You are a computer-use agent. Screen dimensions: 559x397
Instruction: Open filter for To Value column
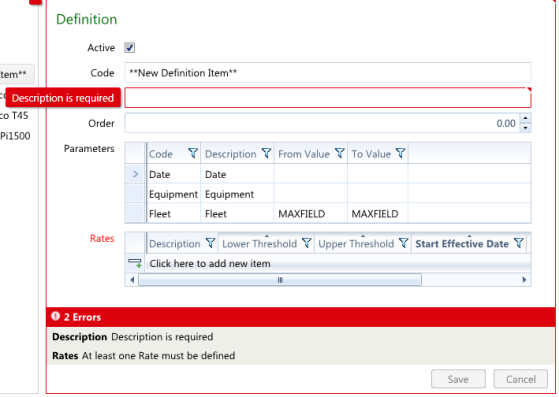pyautogui.click(x=401, y=154)
